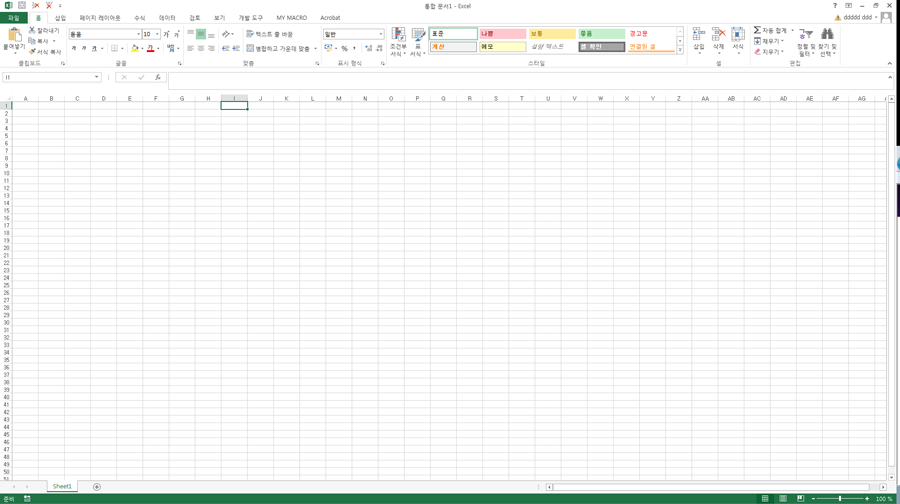Click Merge and Center (병합하고 가운데 맞춤)
The image size is (900, 504).
tap(278, 49)
